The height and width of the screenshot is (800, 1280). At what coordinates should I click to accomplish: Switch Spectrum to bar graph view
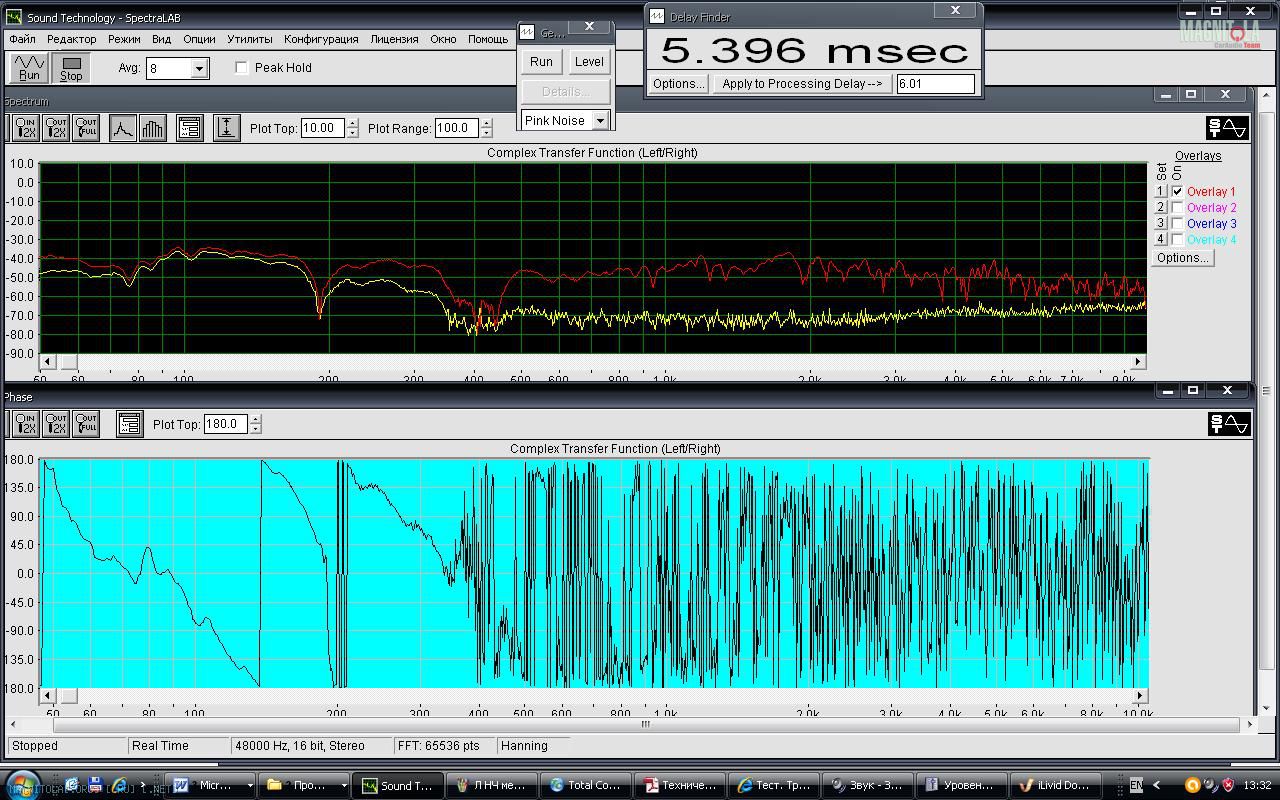click(x=153, y=128)
